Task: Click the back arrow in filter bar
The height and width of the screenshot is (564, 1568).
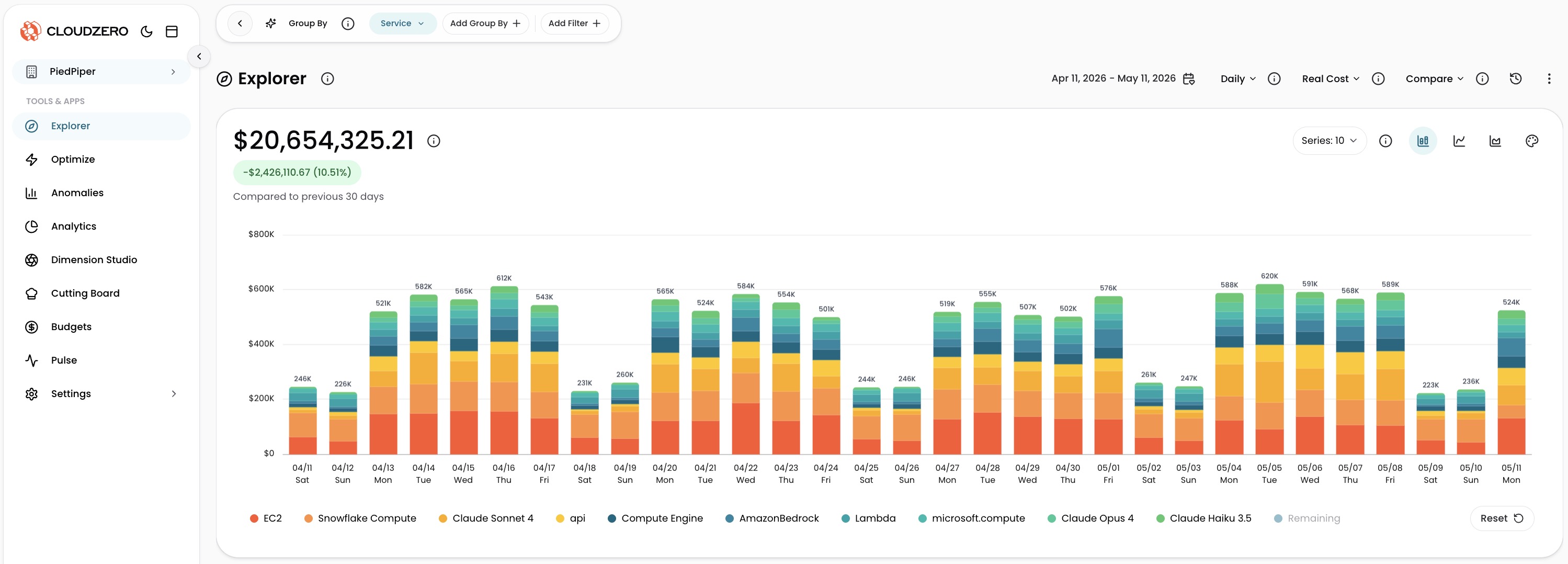Action: pos(240,23)
